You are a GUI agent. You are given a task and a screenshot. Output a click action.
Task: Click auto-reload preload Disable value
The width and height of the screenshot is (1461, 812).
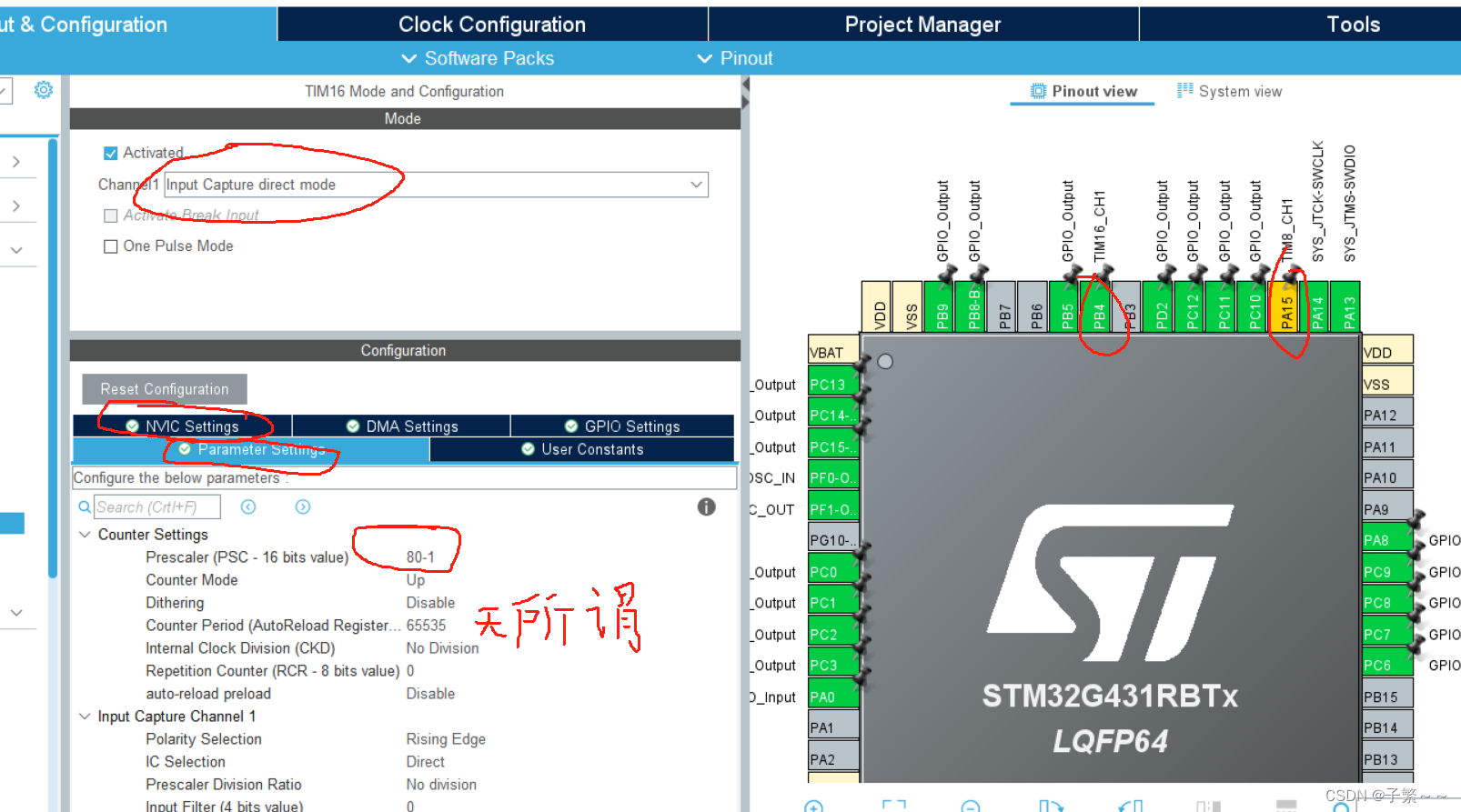click(x=430, y=694)
